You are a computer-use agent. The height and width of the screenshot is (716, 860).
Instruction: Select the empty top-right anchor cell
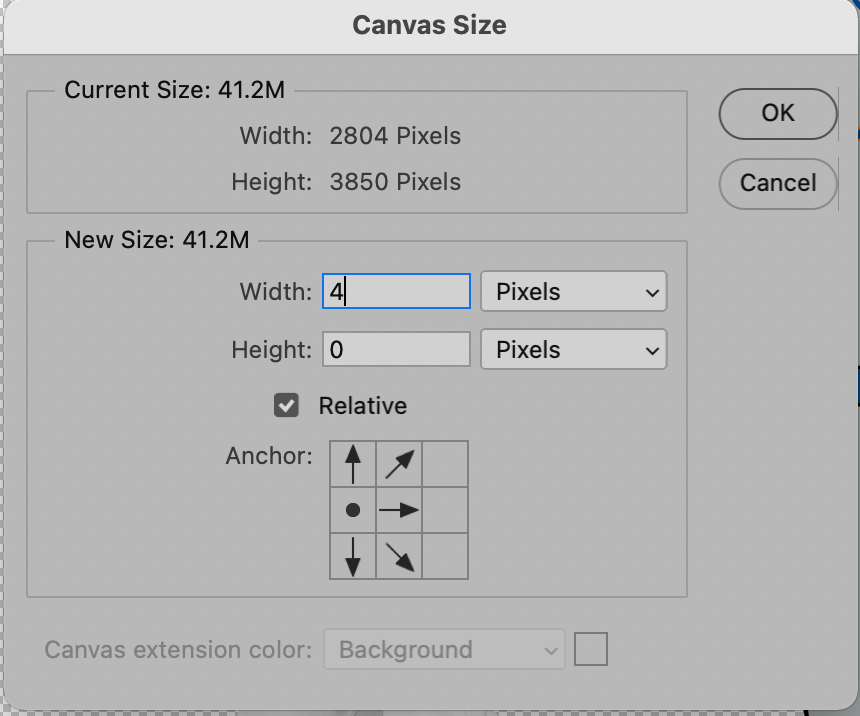pos(444,463)
